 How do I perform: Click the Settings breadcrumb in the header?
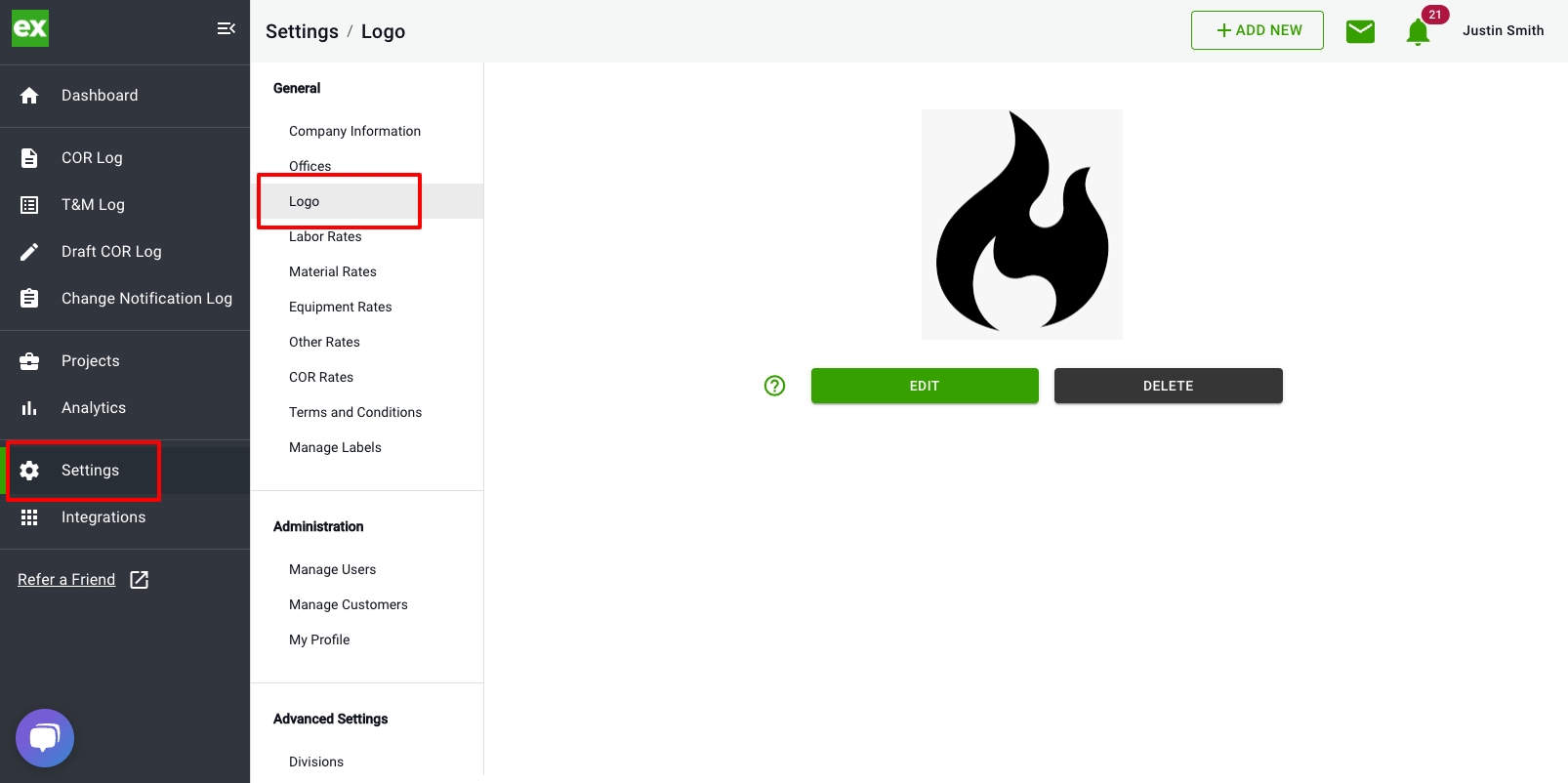pyautogui.click(x=302, y=31)
